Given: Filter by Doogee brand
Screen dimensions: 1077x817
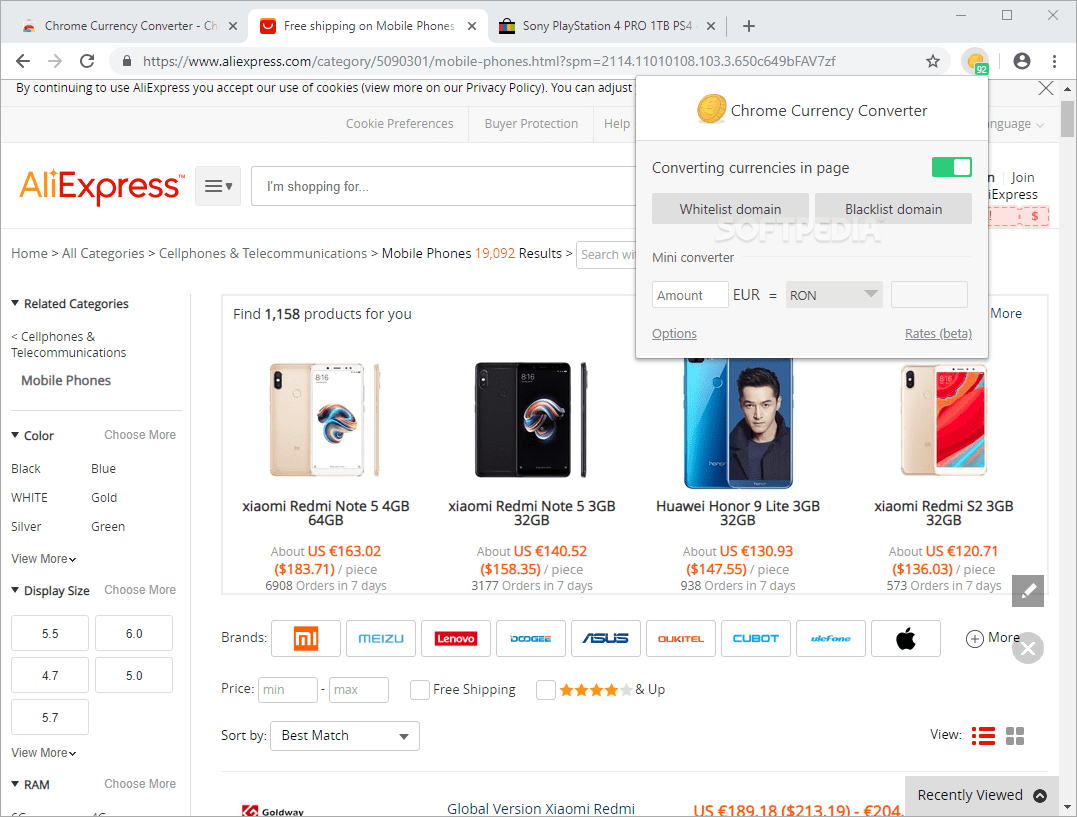Looking at the screenshot, I should point(531,638).
